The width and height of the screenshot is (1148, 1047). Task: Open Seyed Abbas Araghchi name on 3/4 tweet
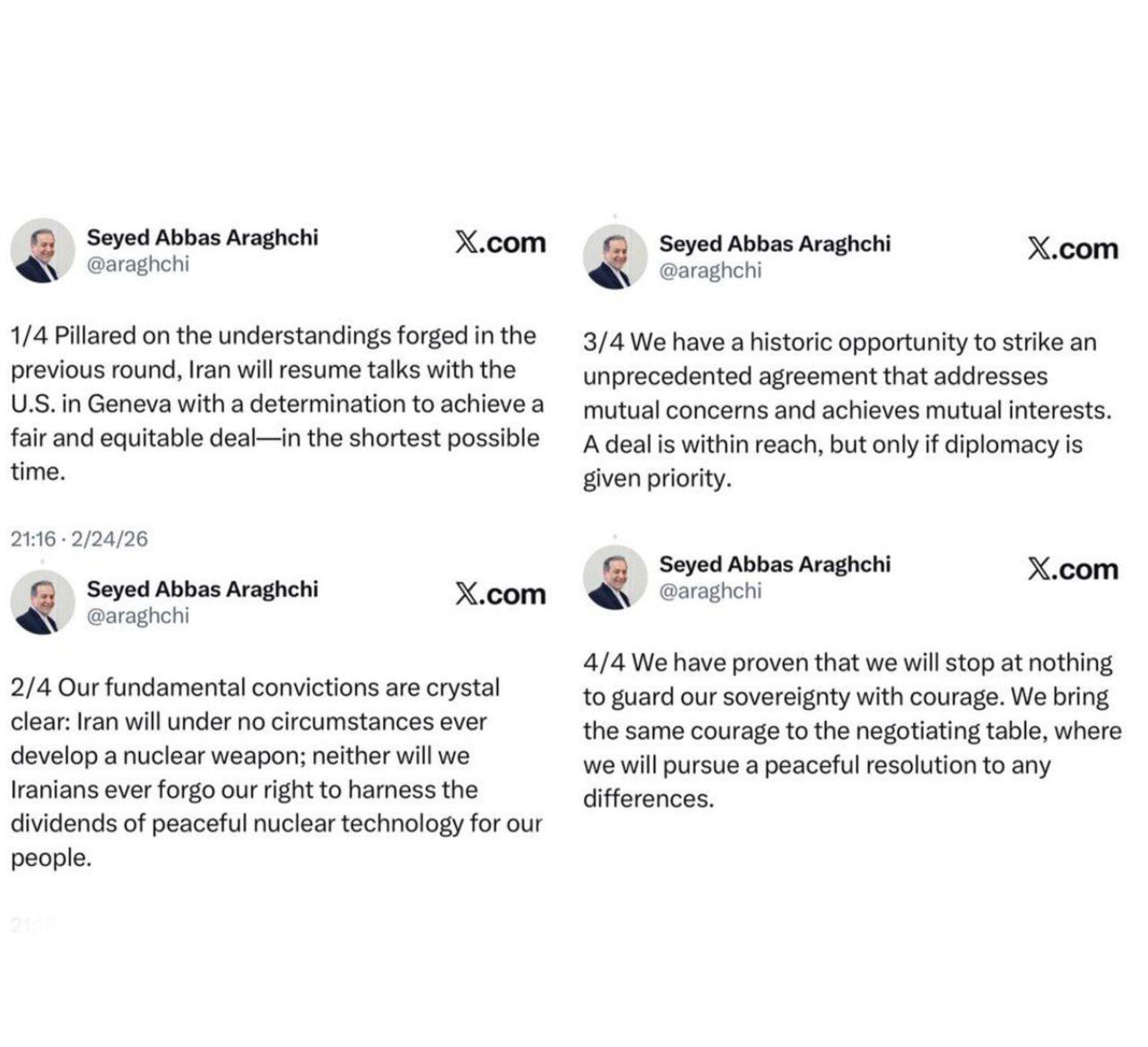[x=775, y=244]
